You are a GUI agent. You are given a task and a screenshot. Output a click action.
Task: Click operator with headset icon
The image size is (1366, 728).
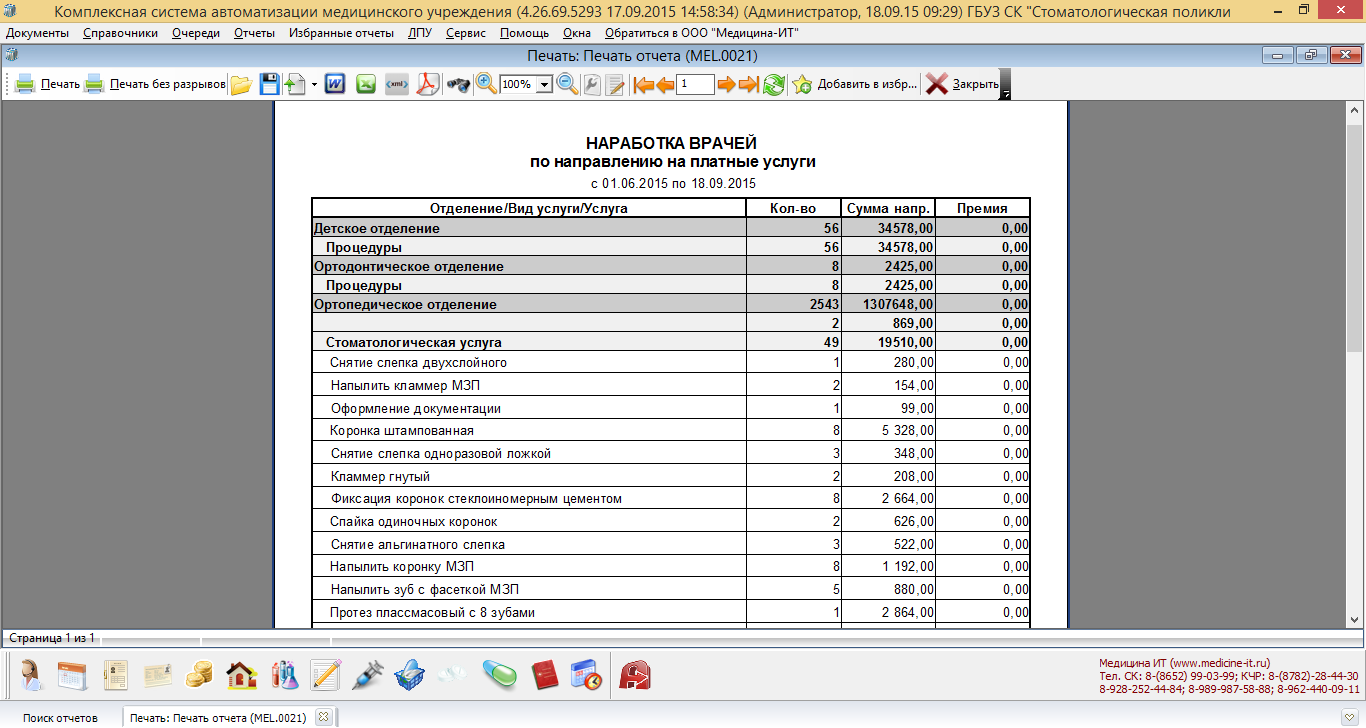[30, 675]
